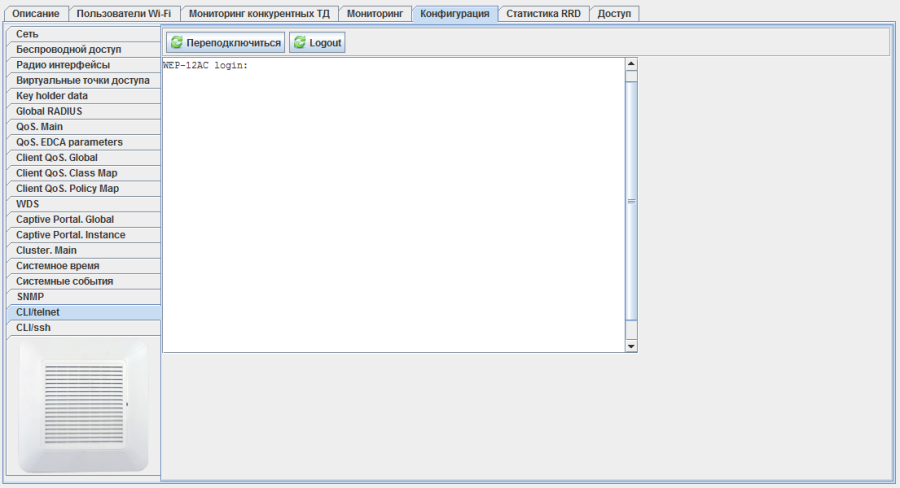Screen dimensions: 900x488
Task: Switch to Пользователи Wi-Fi tab
Action: click(x=124, y=13)
